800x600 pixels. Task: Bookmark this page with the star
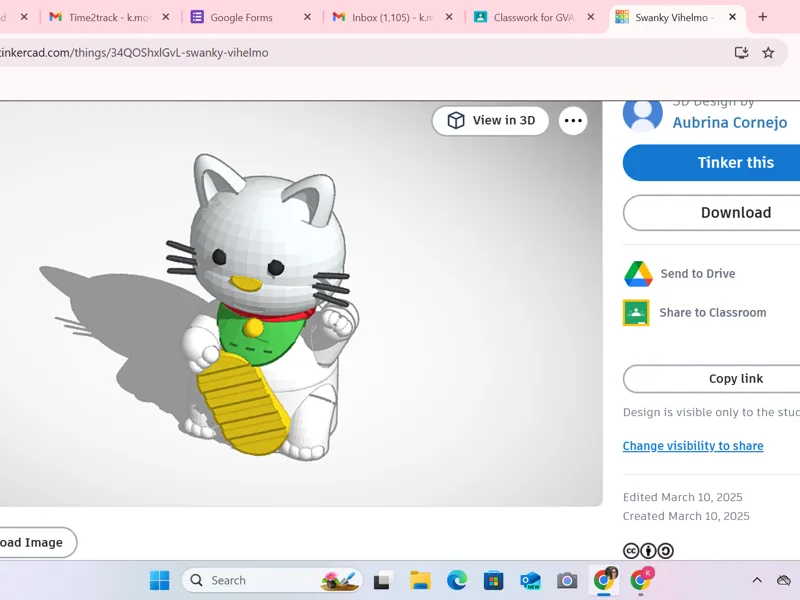(768, 53)
